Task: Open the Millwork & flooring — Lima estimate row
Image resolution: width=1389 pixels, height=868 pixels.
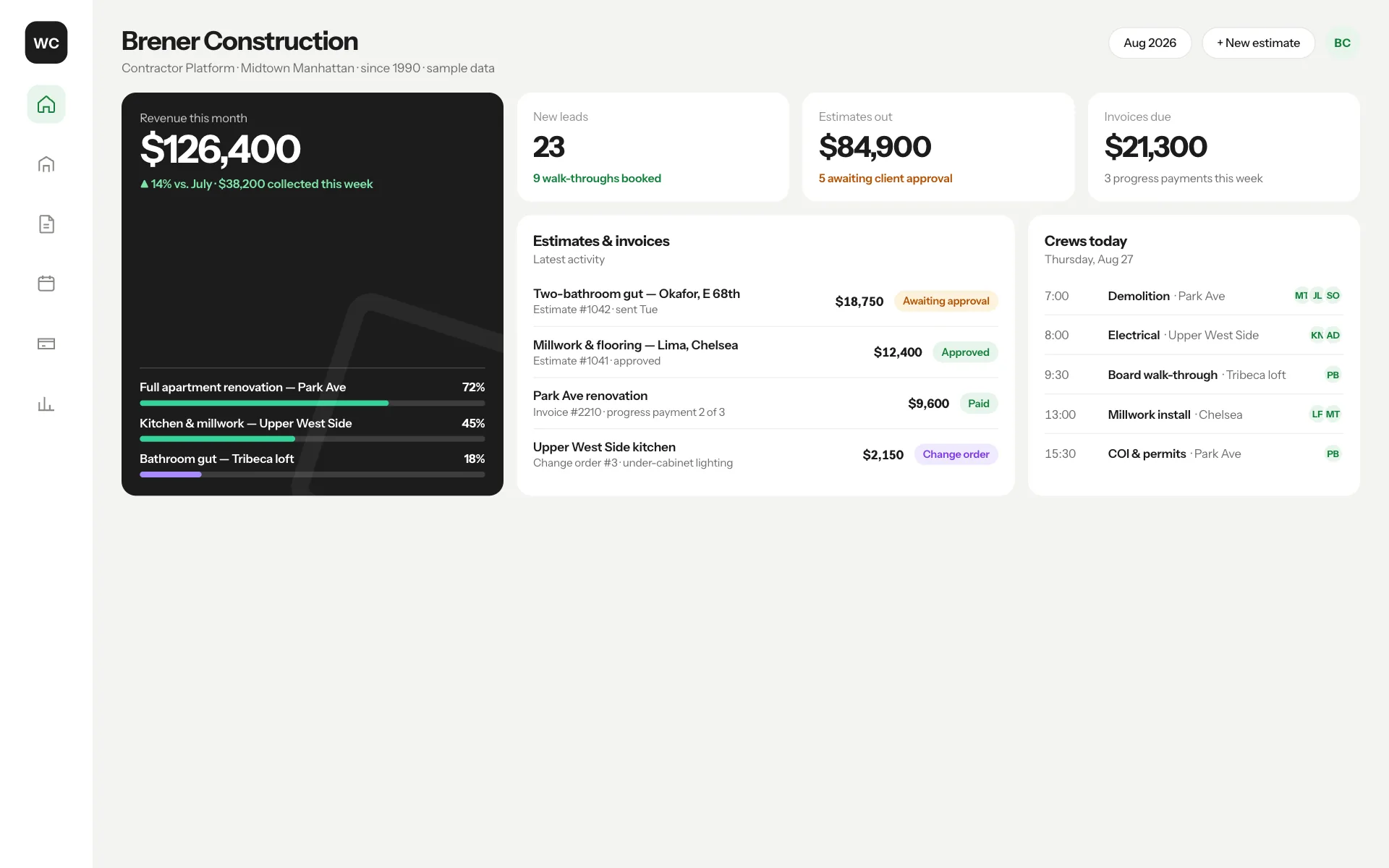Action: point(765,352)
